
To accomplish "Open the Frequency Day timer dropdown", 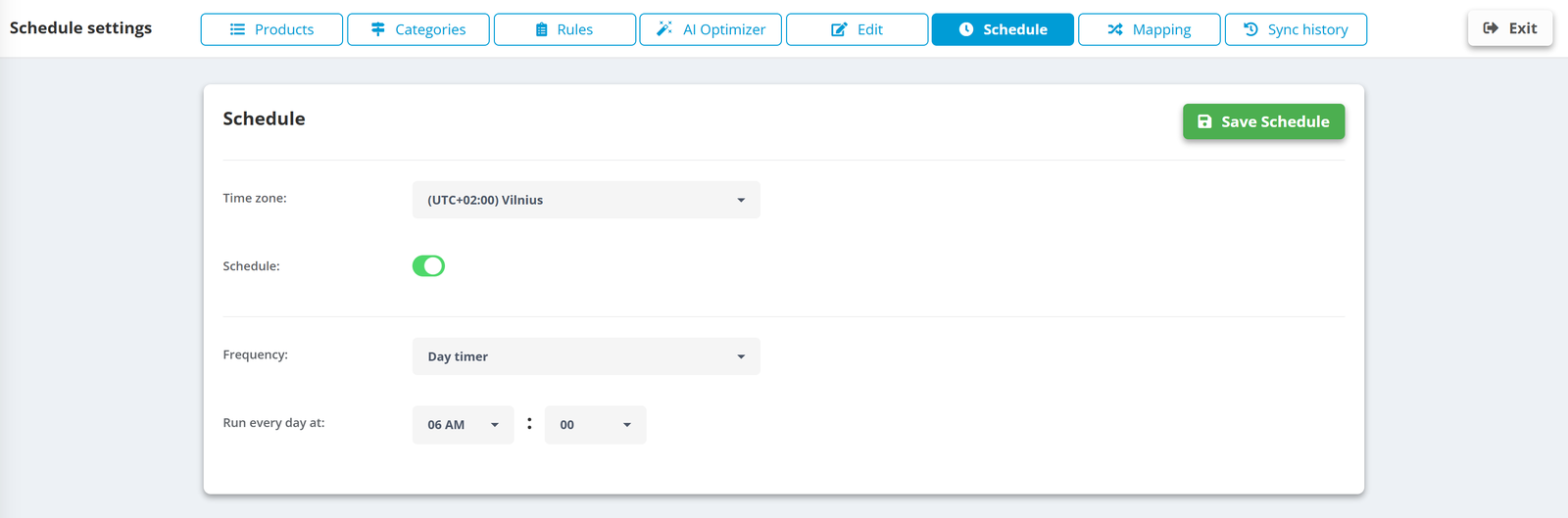I will [x=586, y=356].
